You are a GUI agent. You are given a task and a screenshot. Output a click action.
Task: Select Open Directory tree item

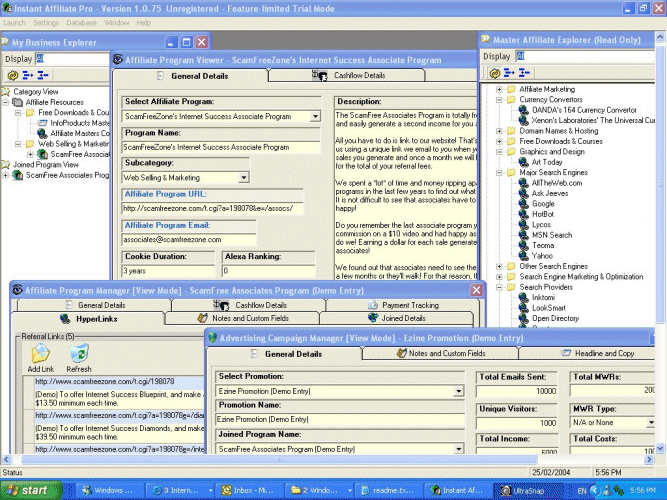555,318
